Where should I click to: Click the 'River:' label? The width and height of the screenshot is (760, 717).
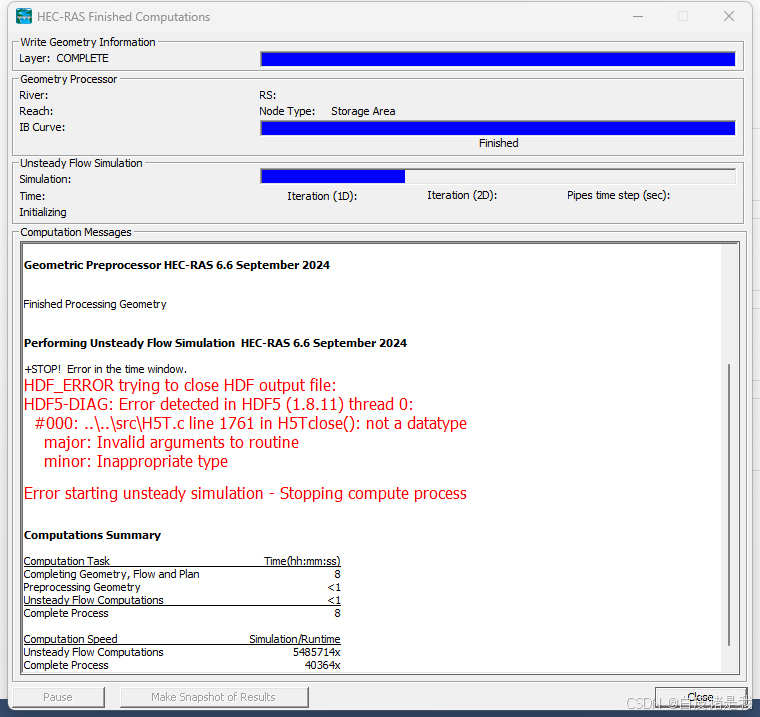click(33, 95)
